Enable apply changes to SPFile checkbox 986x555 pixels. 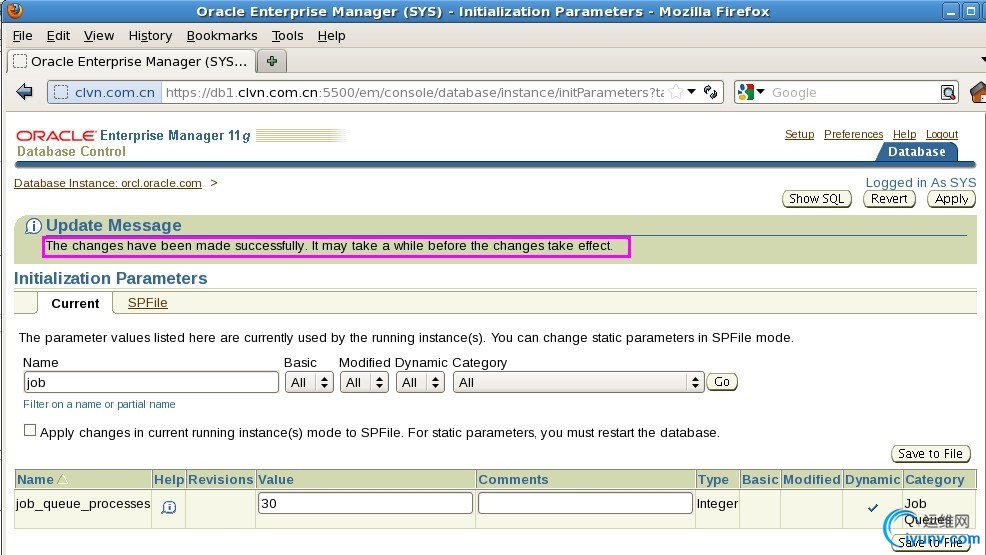coord(30,431)
